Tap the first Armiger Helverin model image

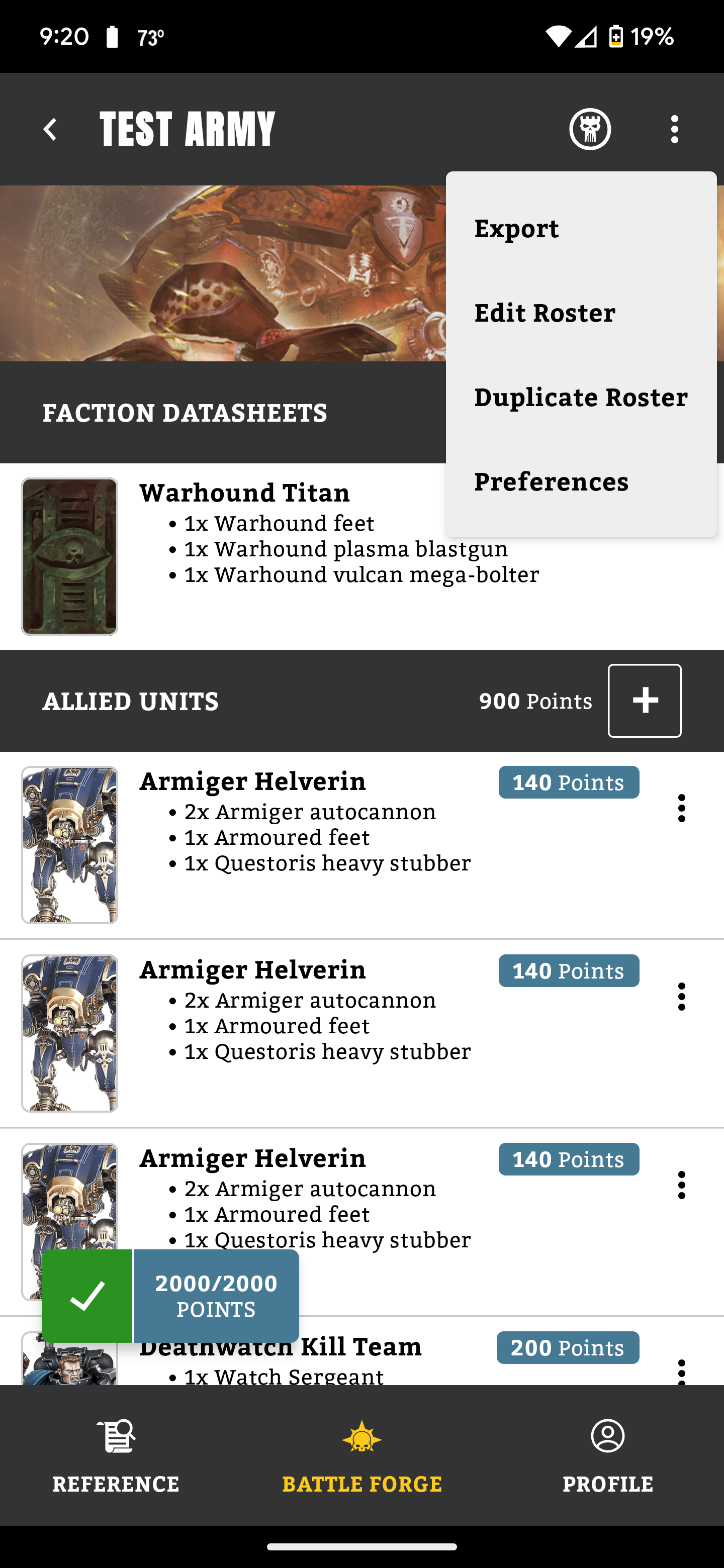click(x=69, y=845)
